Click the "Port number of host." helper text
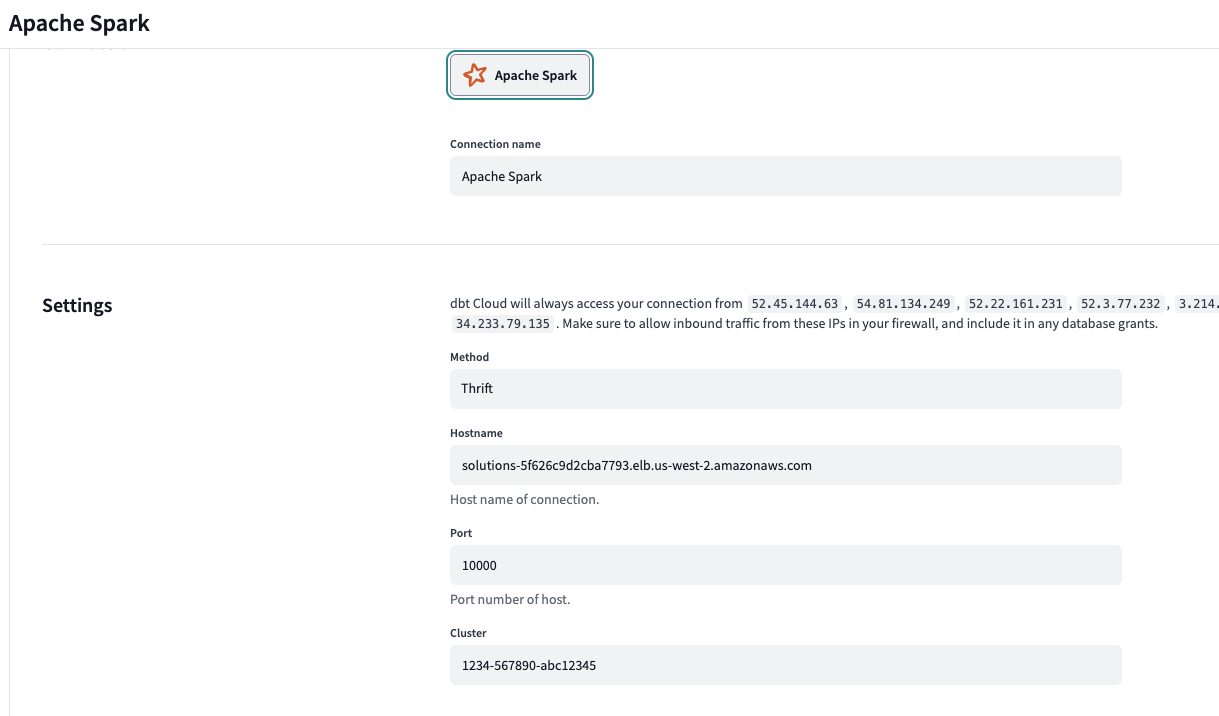Viewport: 1219px width, 716px height. 510,599
